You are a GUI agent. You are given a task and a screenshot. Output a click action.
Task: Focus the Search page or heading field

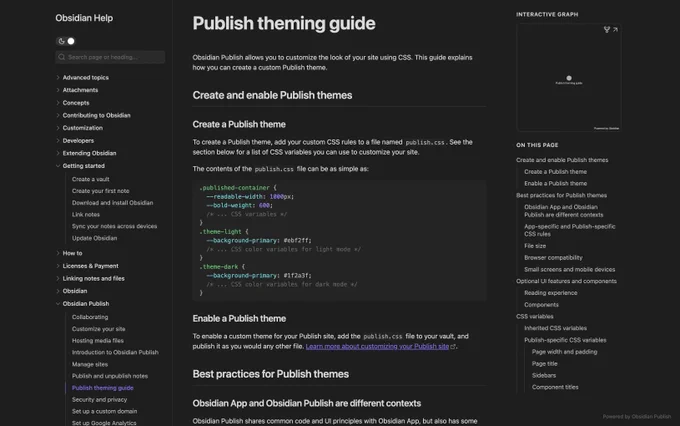coord(110,57)
